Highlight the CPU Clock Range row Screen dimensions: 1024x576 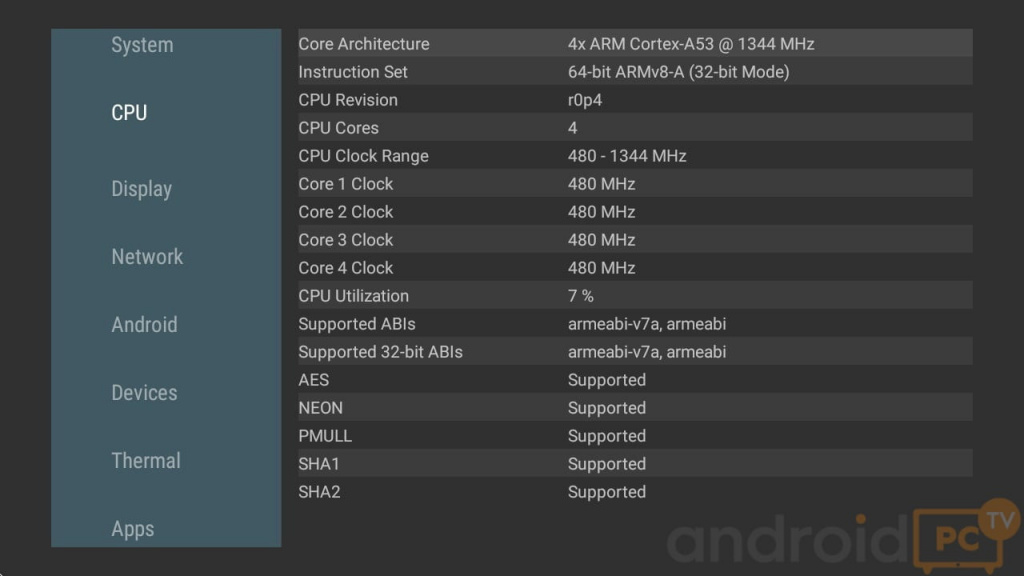[635, 156]
